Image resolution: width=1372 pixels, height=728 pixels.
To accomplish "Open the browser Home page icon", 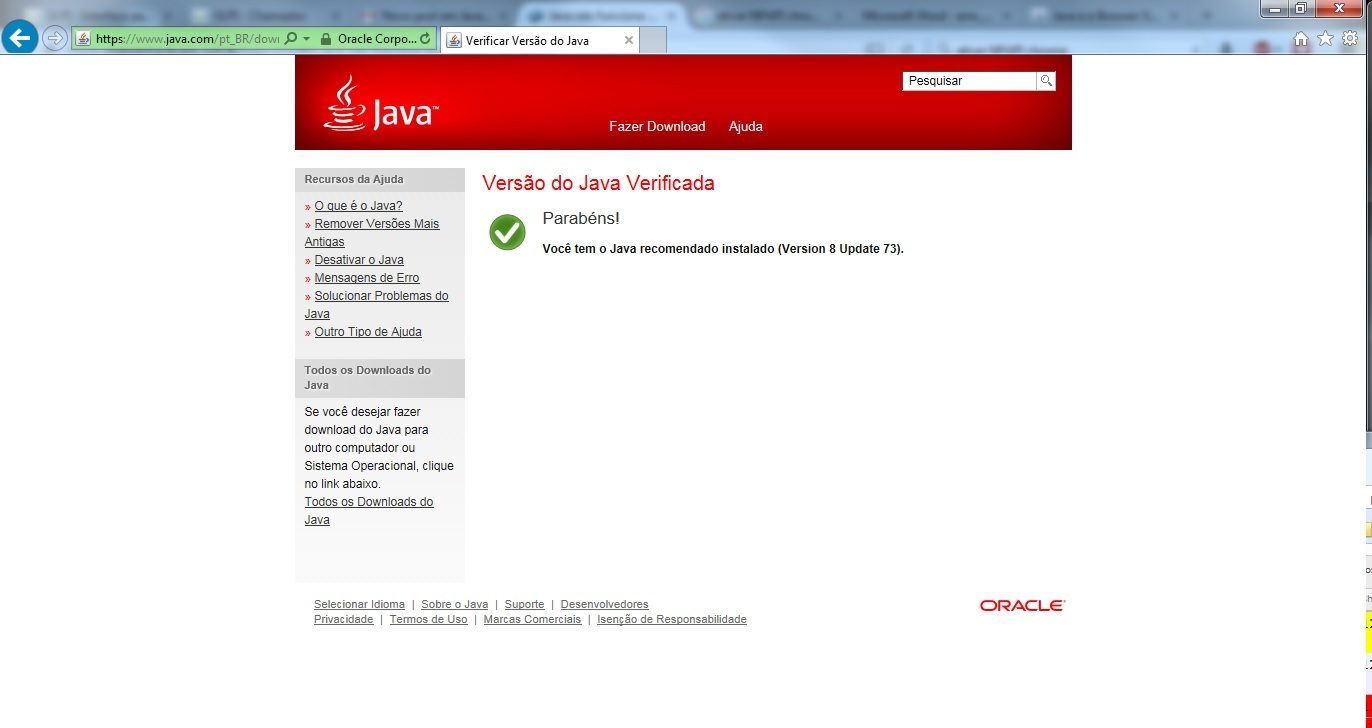I will [1301, 39].
